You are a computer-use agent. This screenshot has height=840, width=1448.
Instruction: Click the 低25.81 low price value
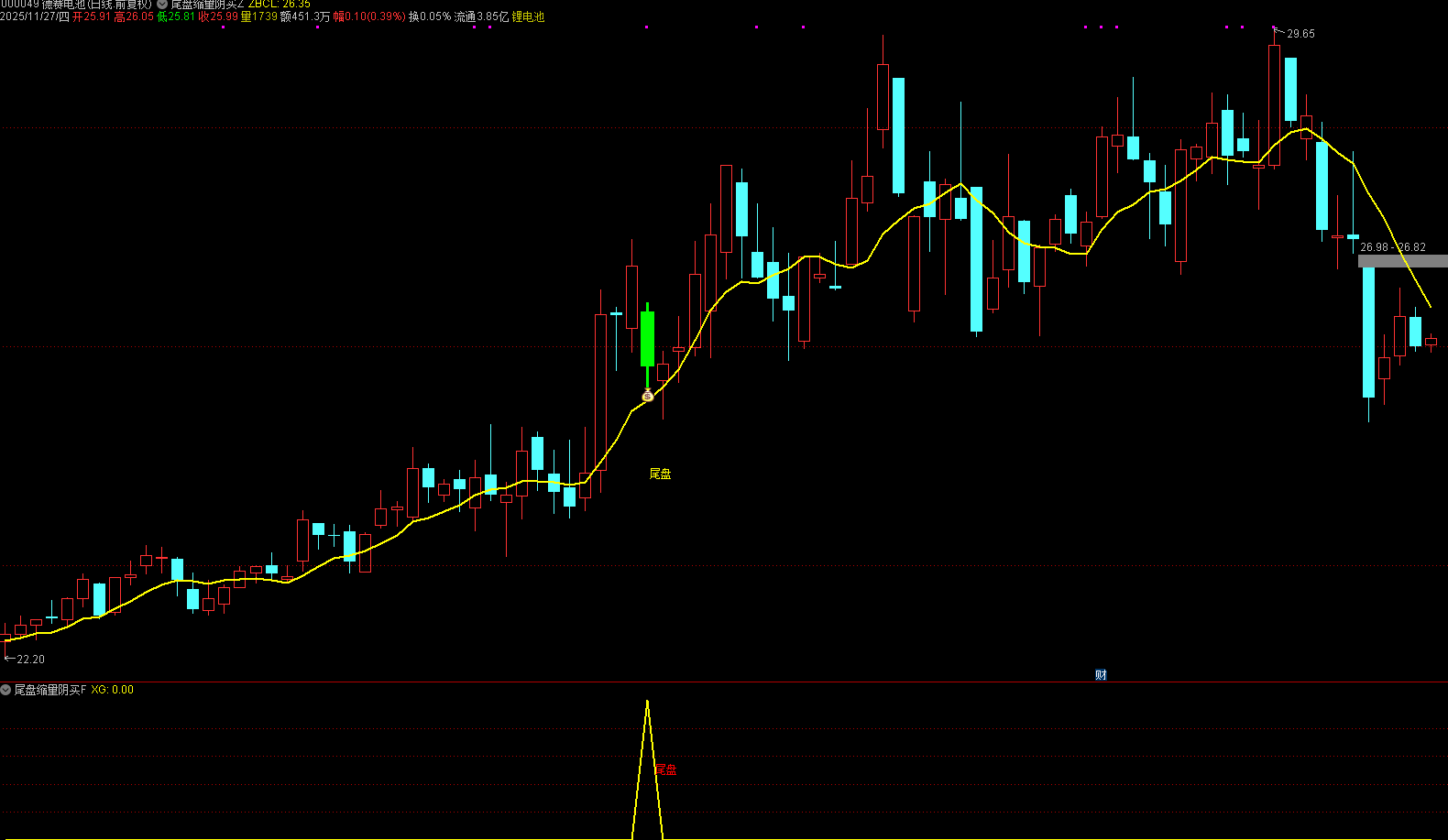(x=176, y=16)
